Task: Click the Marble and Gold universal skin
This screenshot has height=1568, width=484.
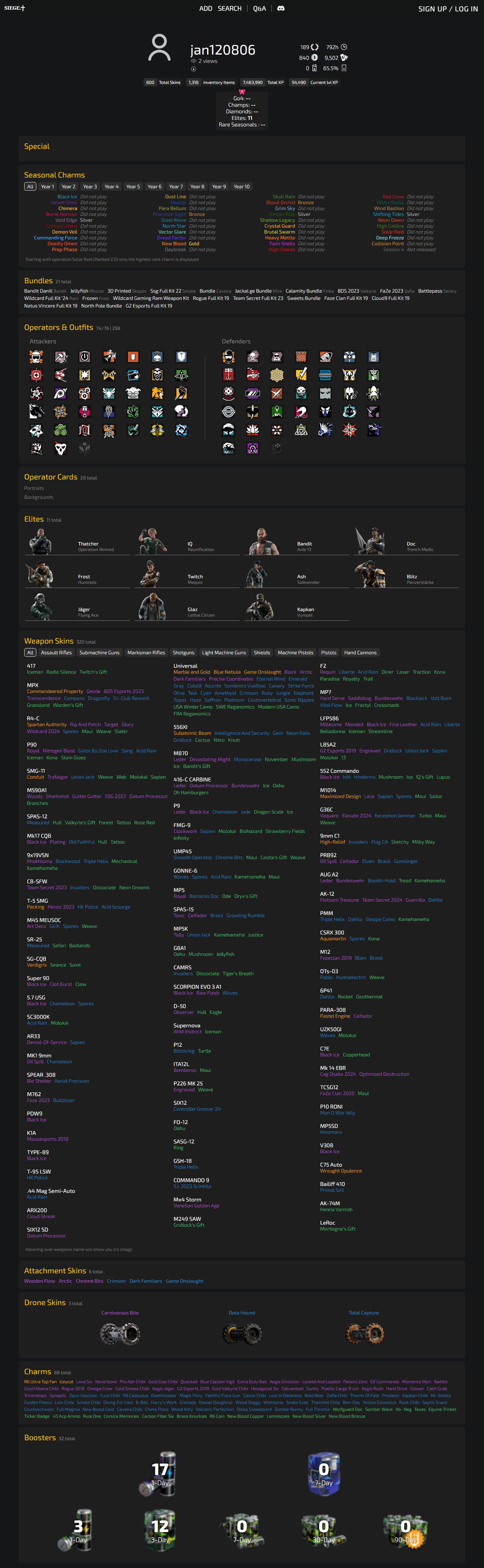Action: click(192, 672)
